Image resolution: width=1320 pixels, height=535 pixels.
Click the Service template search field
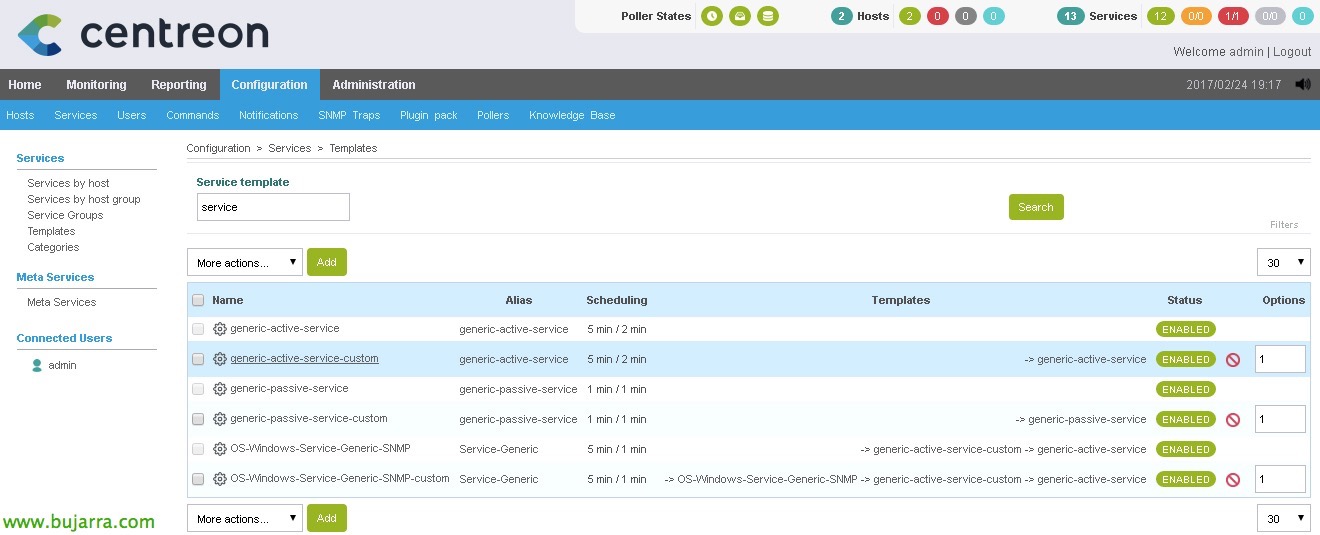pos(273,207)
